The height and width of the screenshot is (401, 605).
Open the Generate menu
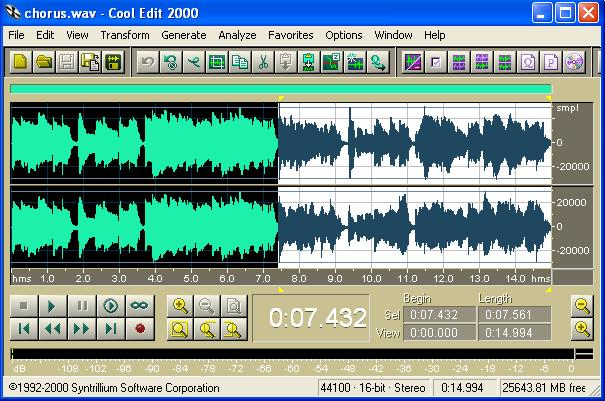click(x=184, y=35)
